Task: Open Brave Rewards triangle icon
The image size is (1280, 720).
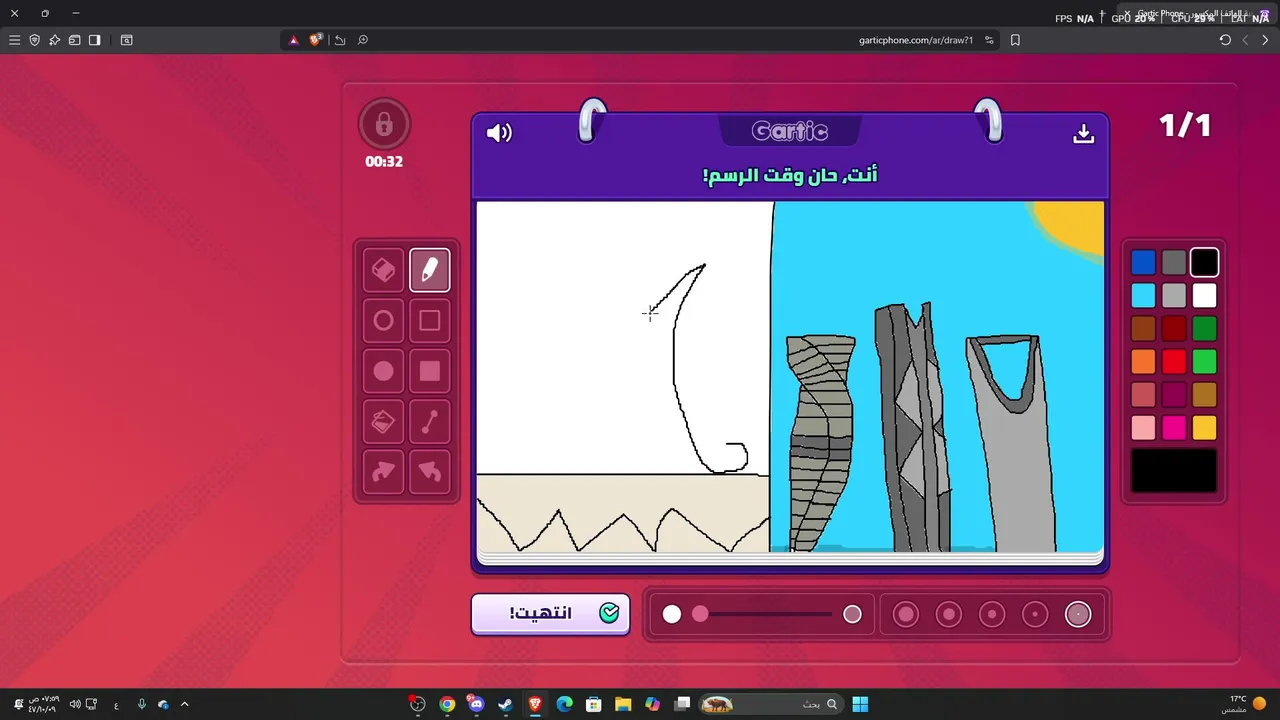Action: click(x=293, y=40)
